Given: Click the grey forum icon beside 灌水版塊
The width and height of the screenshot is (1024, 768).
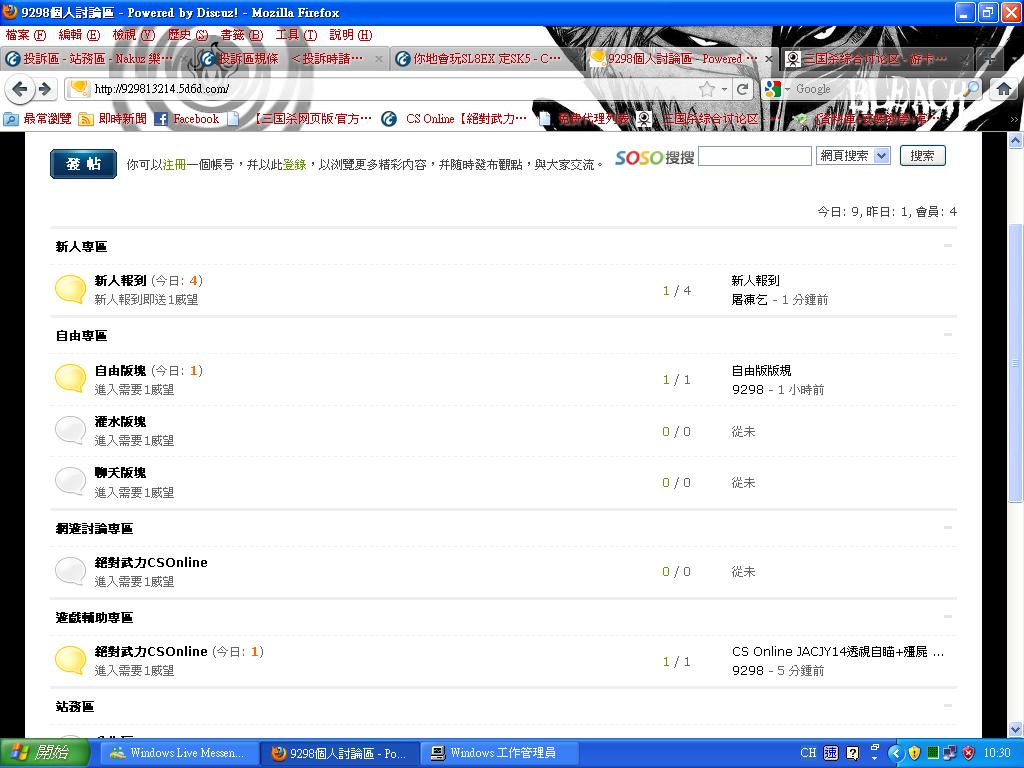Looking at the screenshot, I should coord(70,431).
